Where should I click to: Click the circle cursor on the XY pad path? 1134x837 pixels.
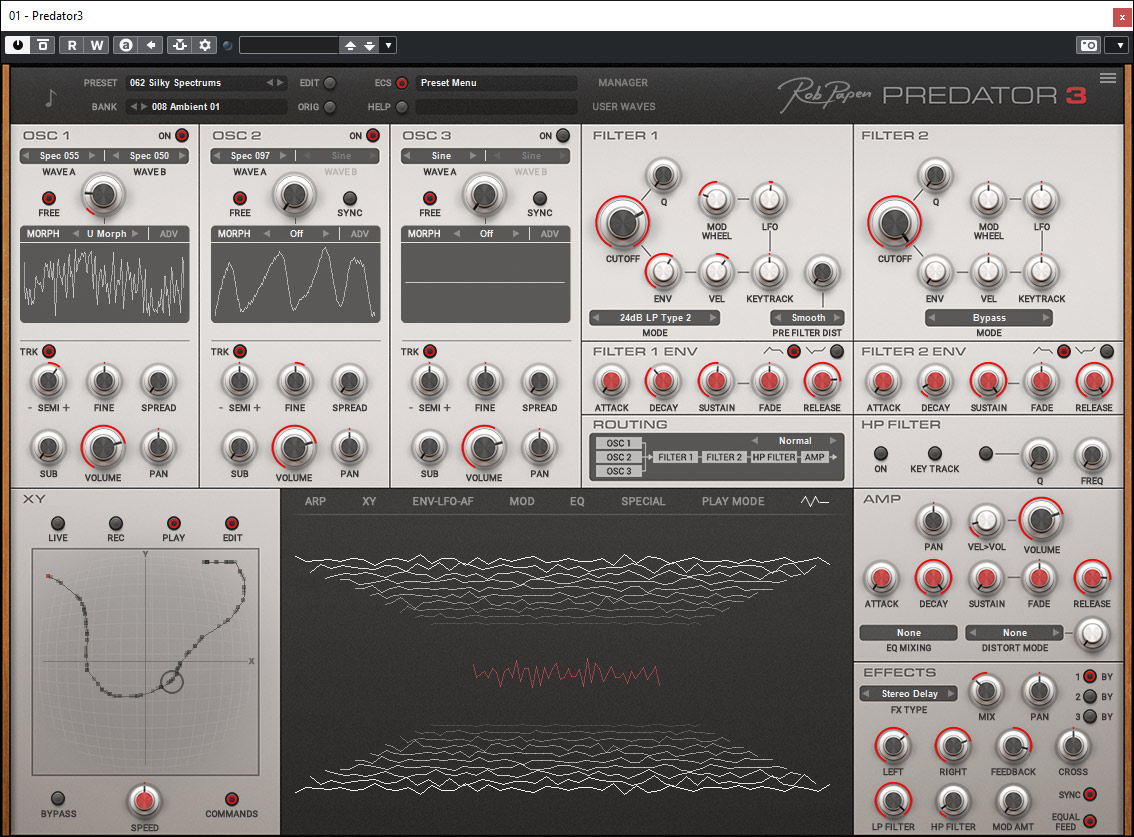tap(172, 682)
